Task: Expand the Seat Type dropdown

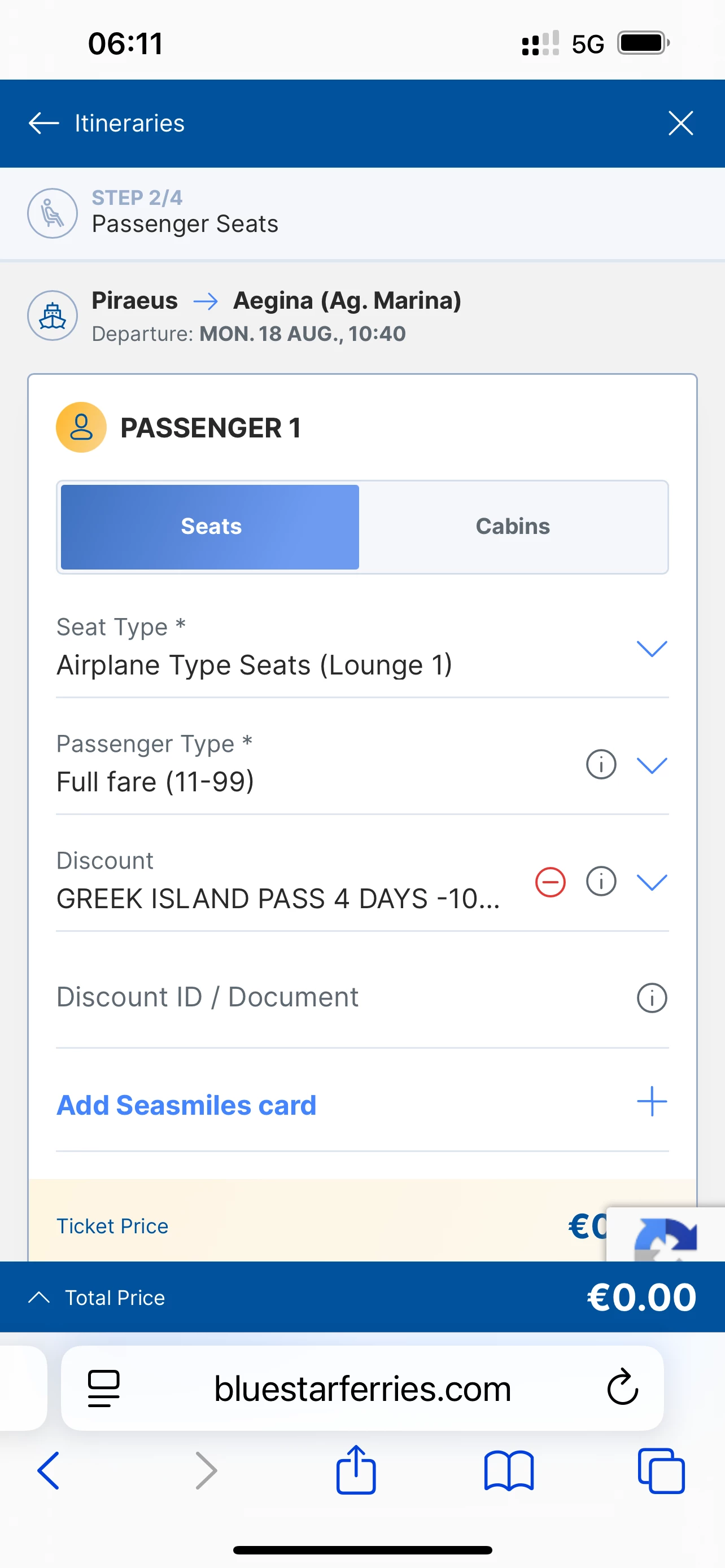Action: (652, 649)
